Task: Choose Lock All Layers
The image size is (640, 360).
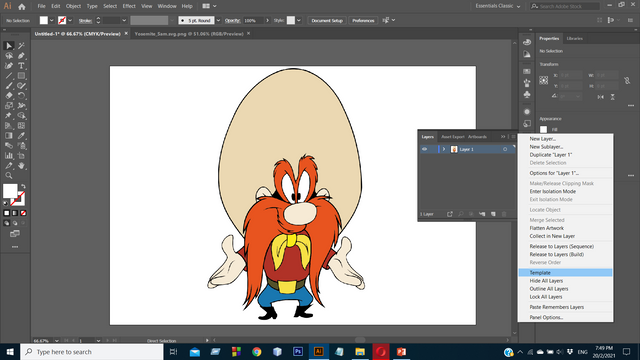Action: 546,297
